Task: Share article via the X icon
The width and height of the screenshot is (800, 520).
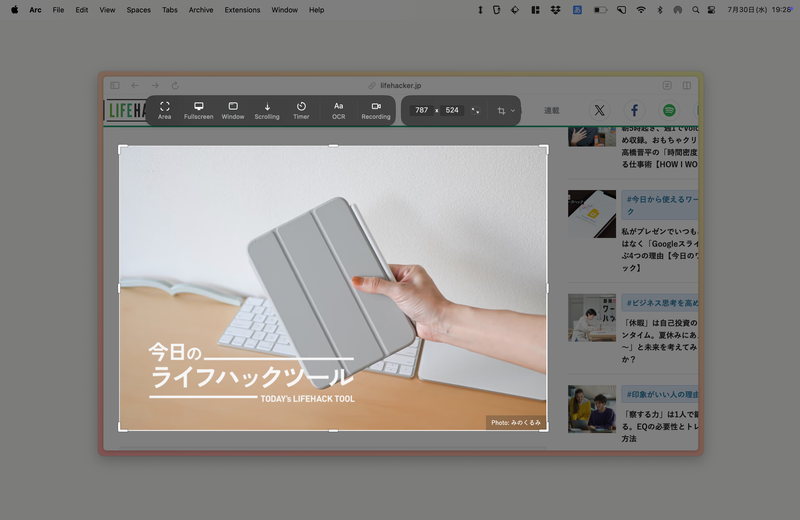Action: click(599, 110)
